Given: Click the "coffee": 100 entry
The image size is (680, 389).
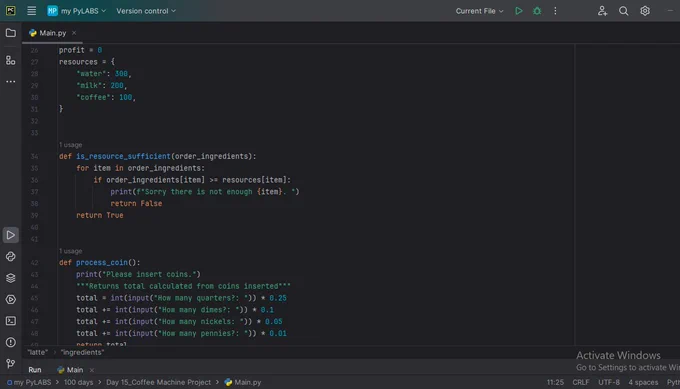Looking at the screenshot, I should click(106, 98).
